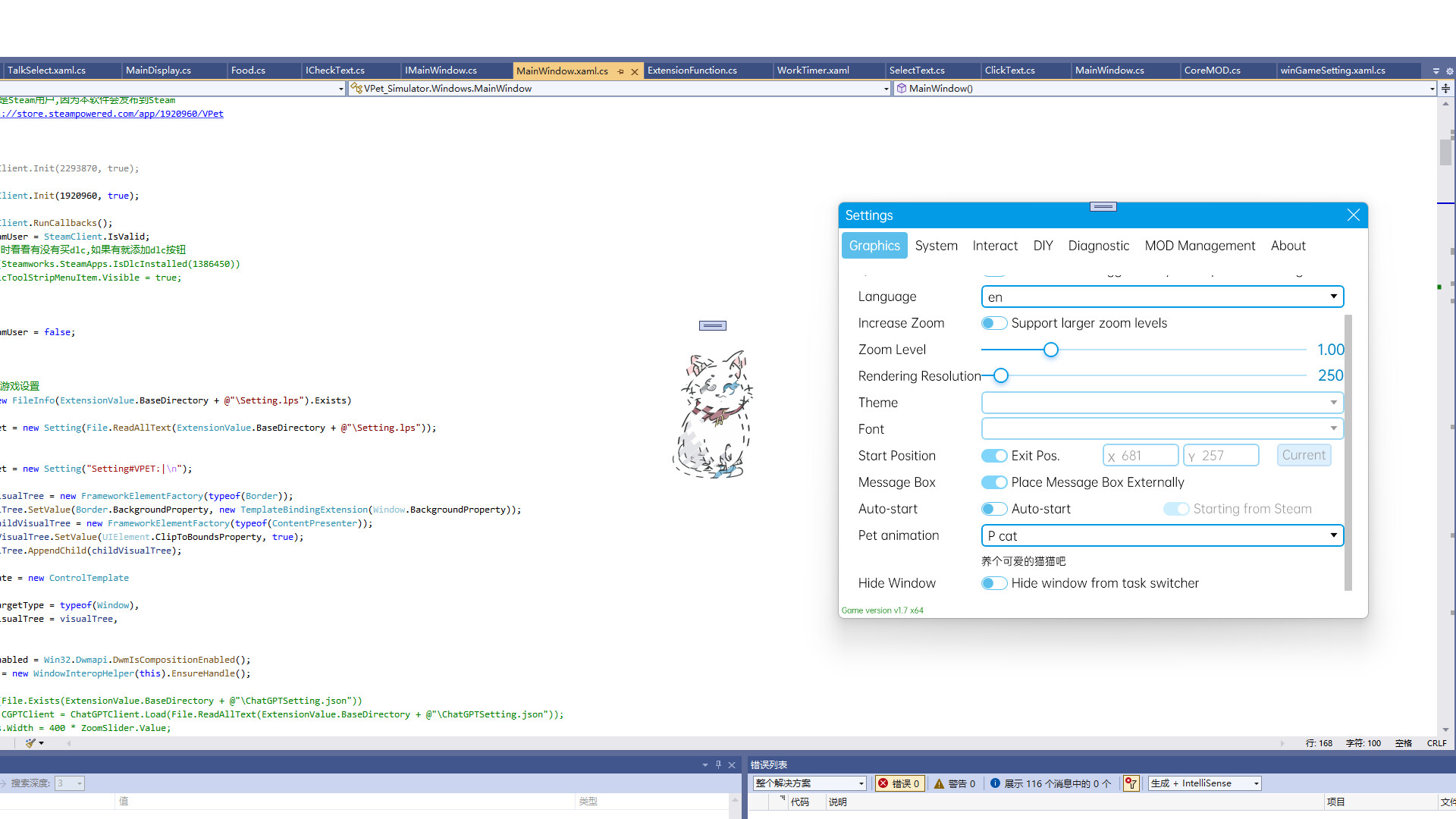Open the Pet animation dropdown
Viewport: 1456px width, 819px height.
click(x=1334, y=535)
